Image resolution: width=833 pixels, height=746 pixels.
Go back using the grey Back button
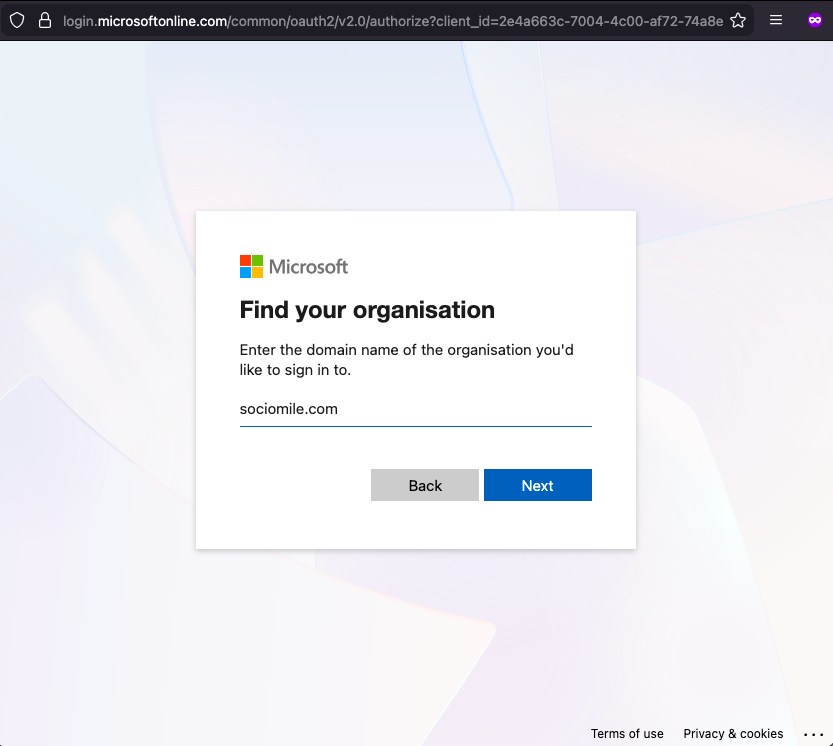pos(424,485)
